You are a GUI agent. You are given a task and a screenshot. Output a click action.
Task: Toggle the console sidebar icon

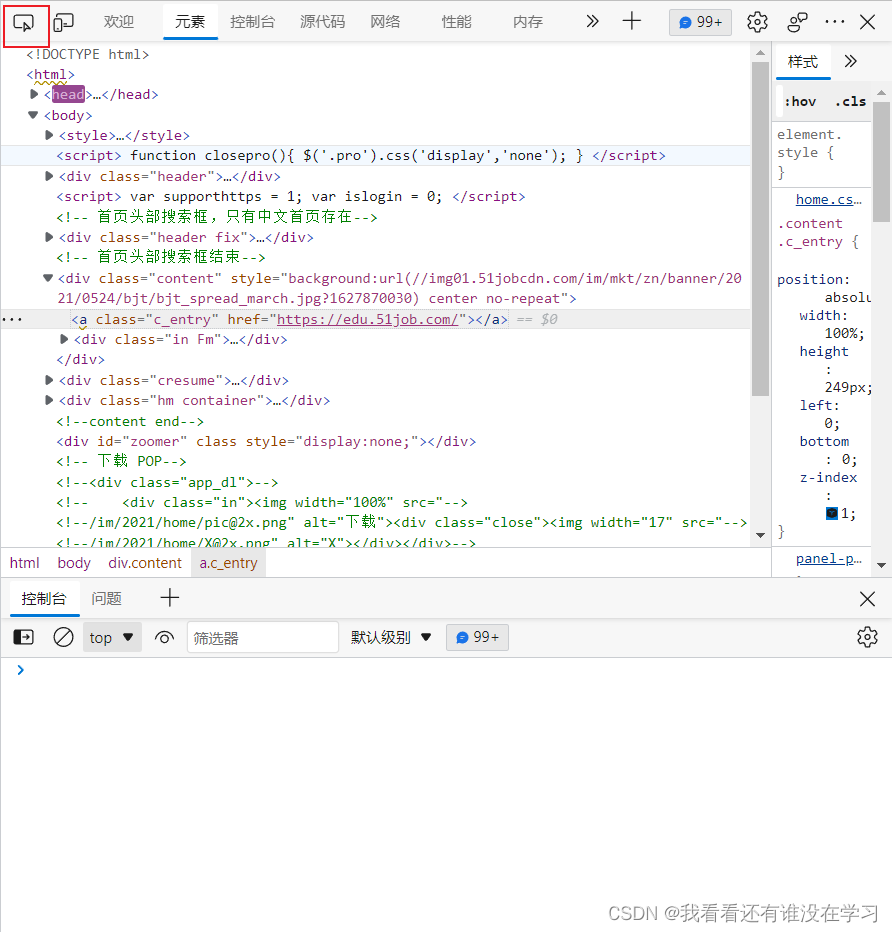pyautogui.click(x=24, y=637)
